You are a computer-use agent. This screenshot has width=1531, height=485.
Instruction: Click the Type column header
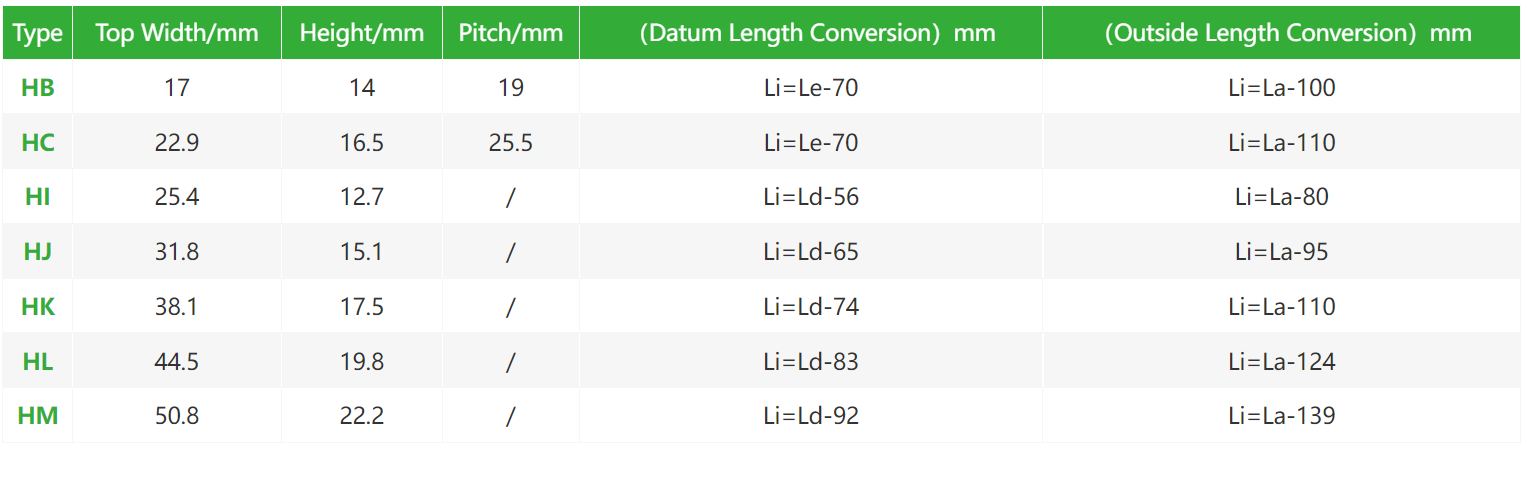click(38, 33)
